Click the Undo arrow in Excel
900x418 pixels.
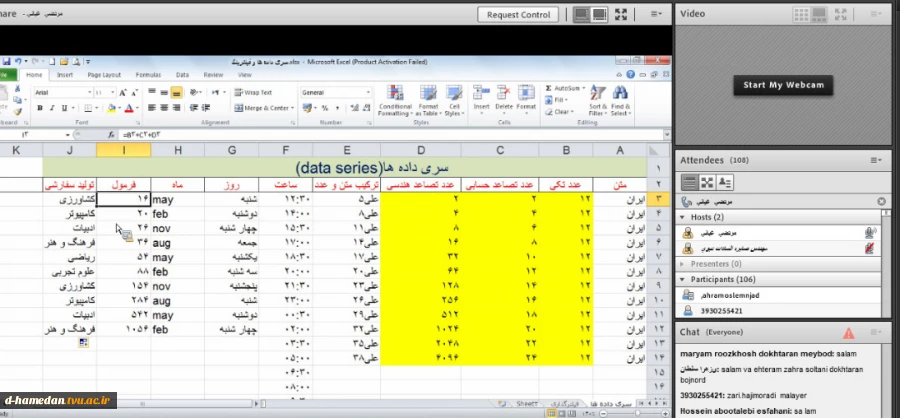tap(18, 61)
